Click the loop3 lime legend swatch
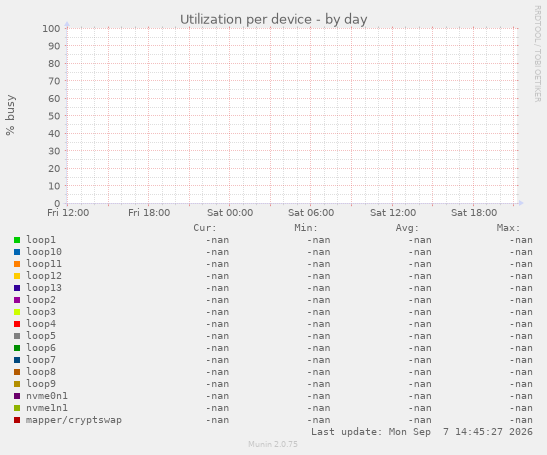This screenshot has height=455, width=547. coord(17,312)
